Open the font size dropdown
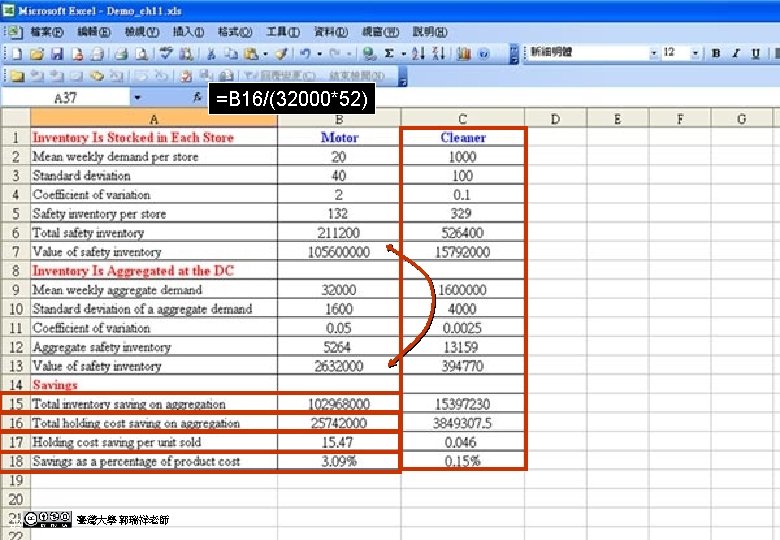The image size is (780, 540). point(695,53)
